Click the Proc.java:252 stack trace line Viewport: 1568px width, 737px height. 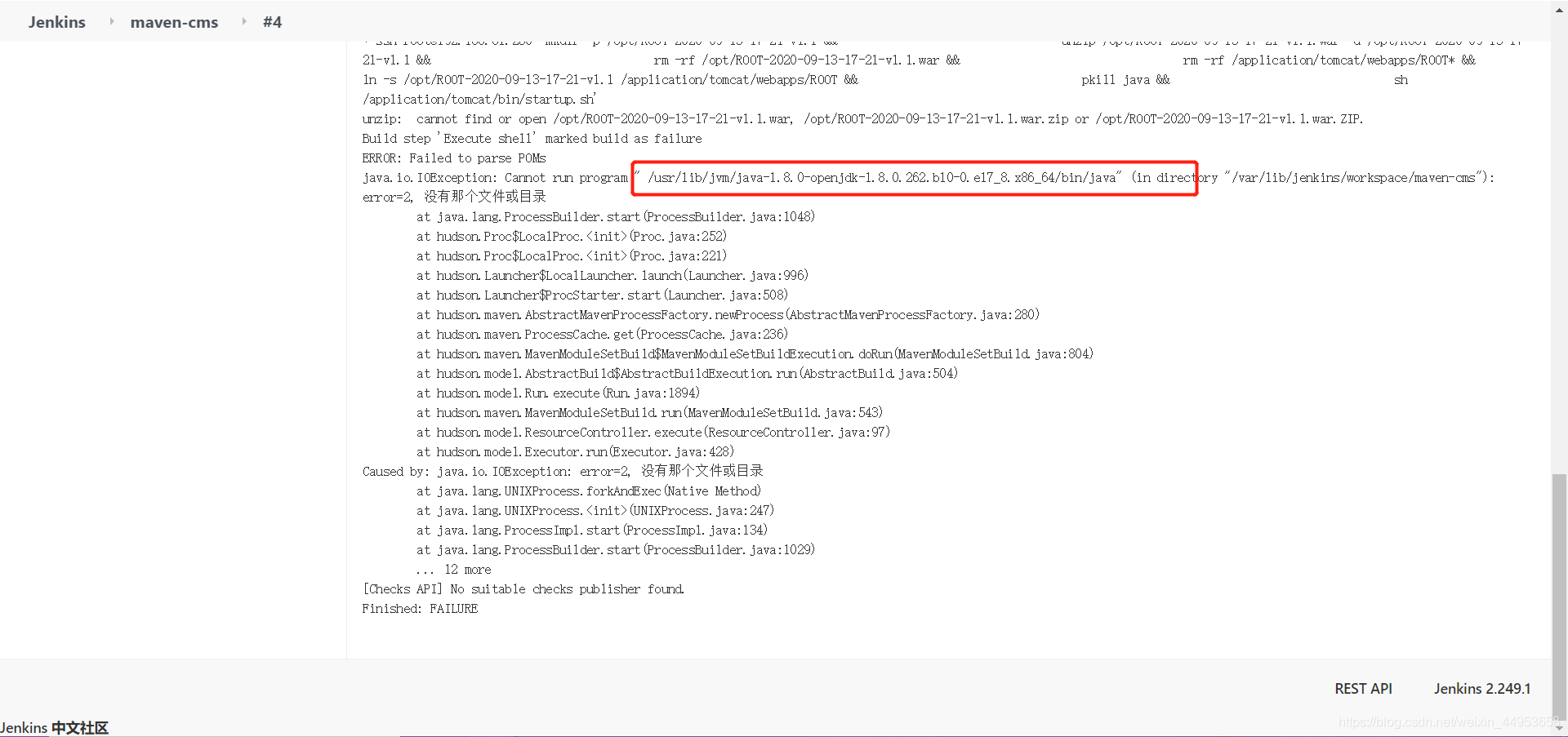(x=572, y=237)
